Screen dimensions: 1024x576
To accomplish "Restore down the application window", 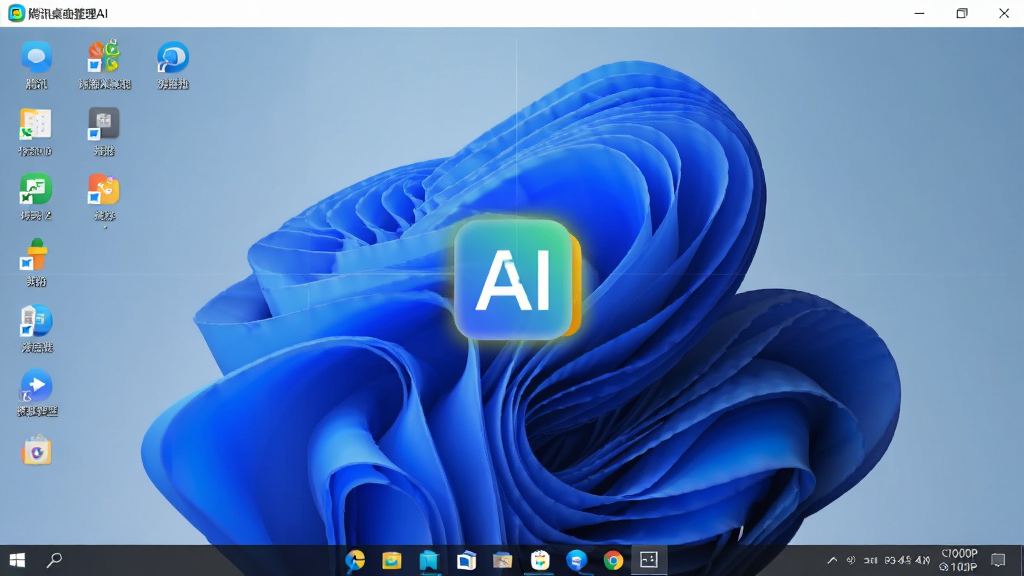I will [x=962, y=13].
